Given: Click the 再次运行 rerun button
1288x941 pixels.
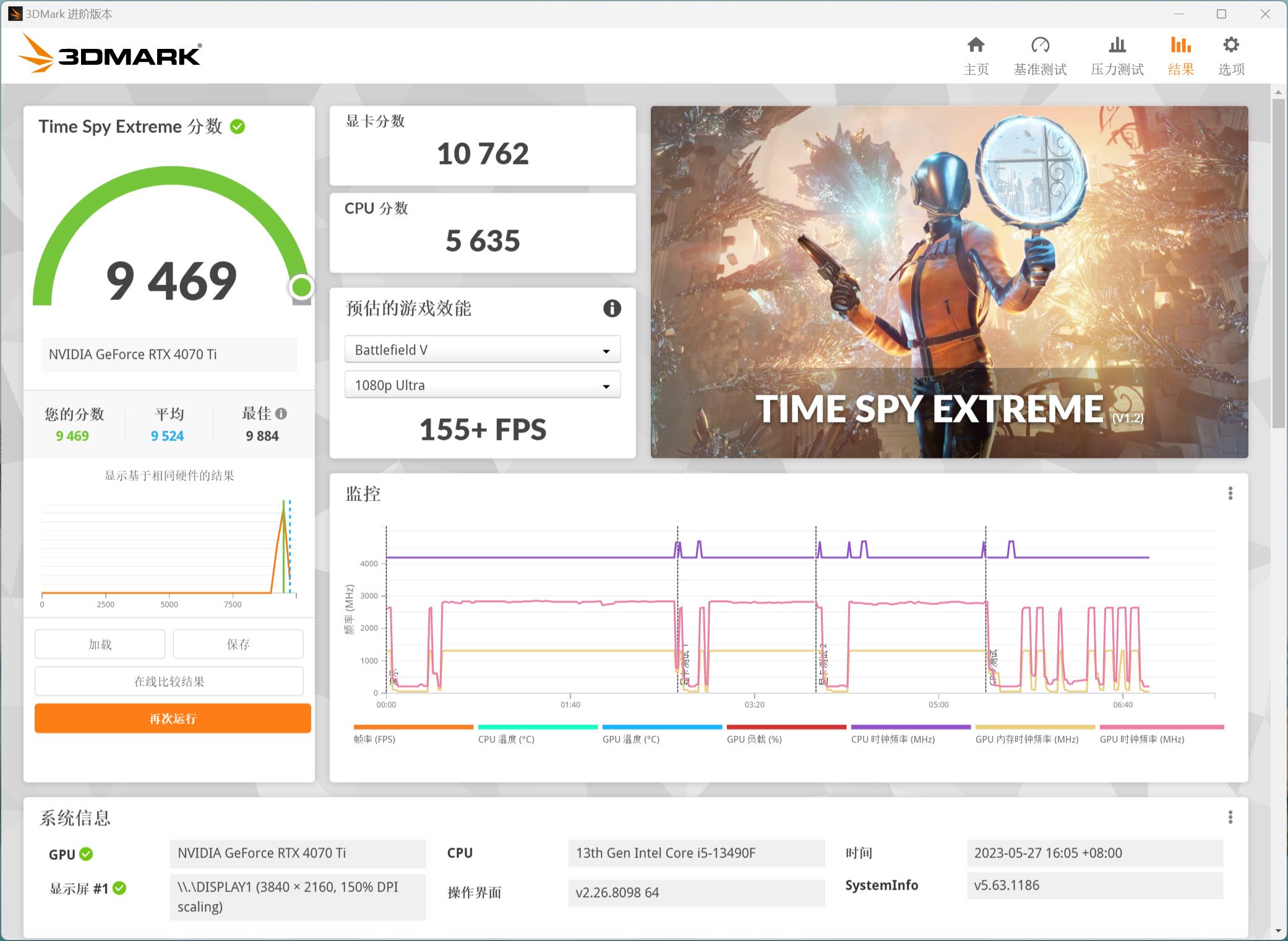Looking at the screenshot, I should [x=171, y=718].
